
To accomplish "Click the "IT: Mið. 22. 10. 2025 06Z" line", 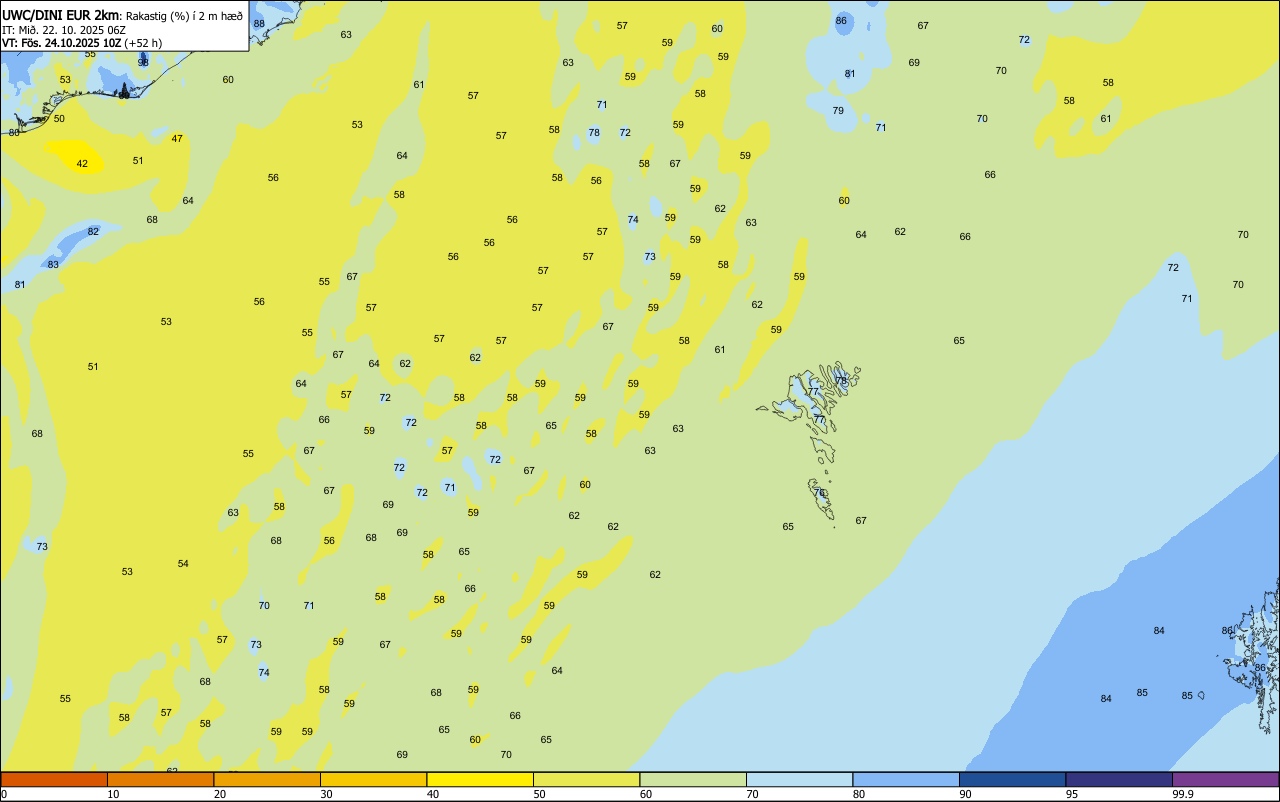I will (64, 30).
